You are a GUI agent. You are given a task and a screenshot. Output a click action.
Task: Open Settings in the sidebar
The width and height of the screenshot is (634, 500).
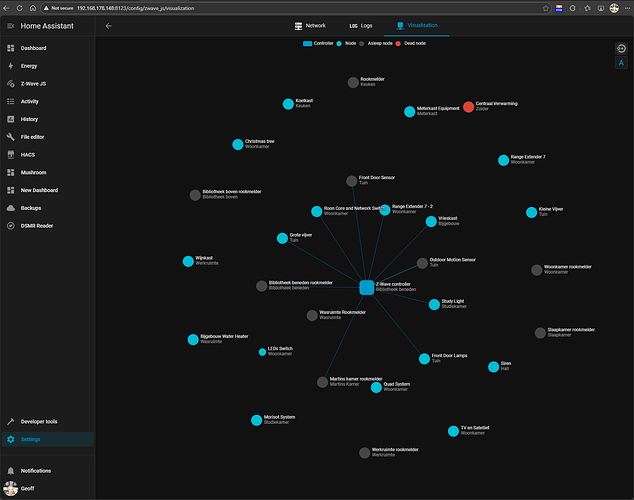point(48,439)
